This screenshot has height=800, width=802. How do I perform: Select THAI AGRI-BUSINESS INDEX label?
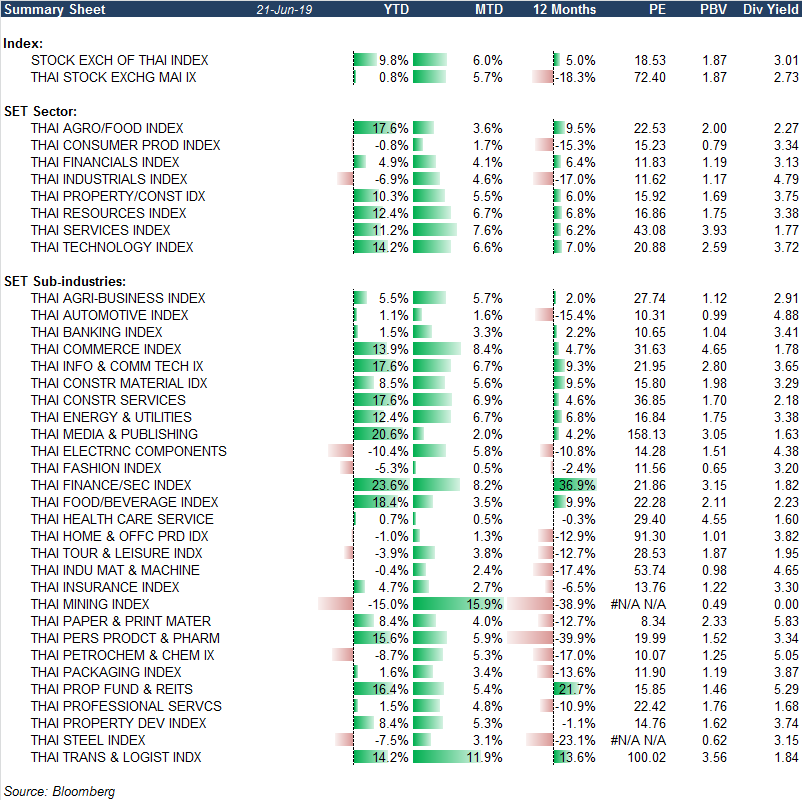click(x=118, y=298)
